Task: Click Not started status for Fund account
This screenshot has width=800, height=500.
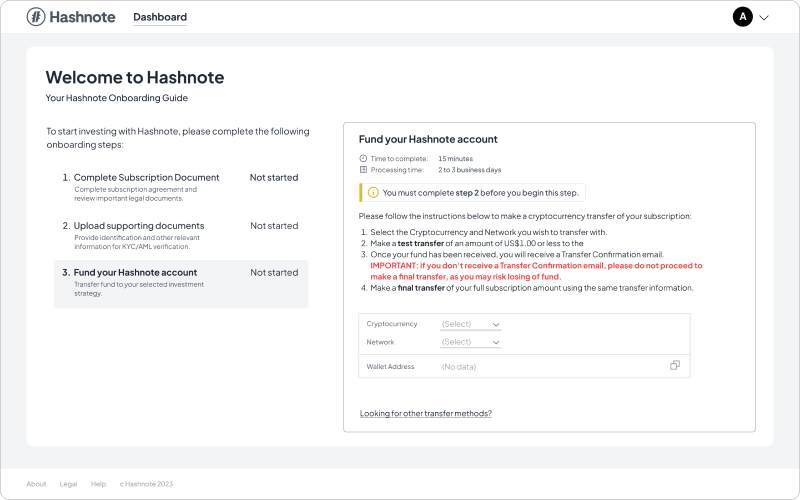Action: point(274,272)
